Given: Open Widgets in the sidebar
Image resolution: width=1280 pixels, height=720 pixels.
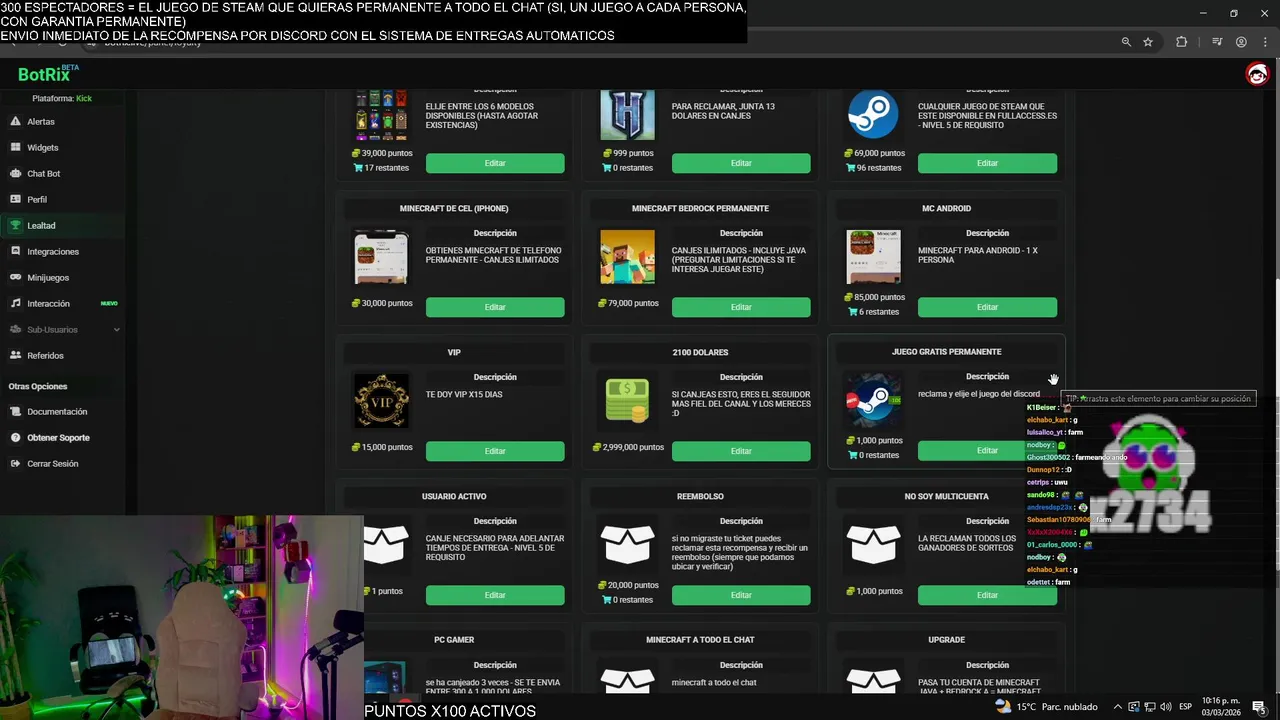Looking at the screenshot, I should (x=62, y=147).
